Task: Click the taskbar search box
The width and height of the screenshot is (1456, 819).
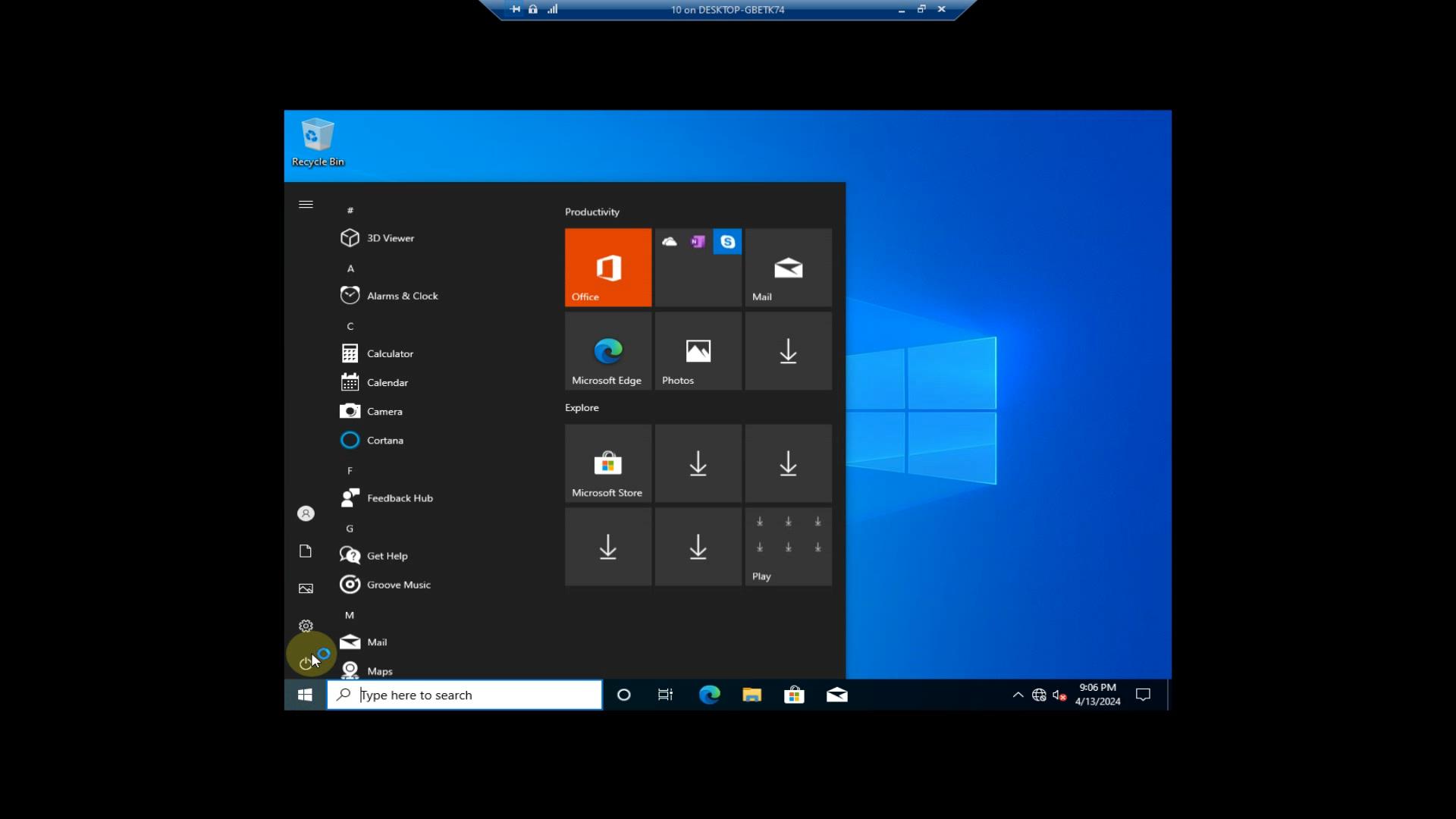Action: click(464, 695)
